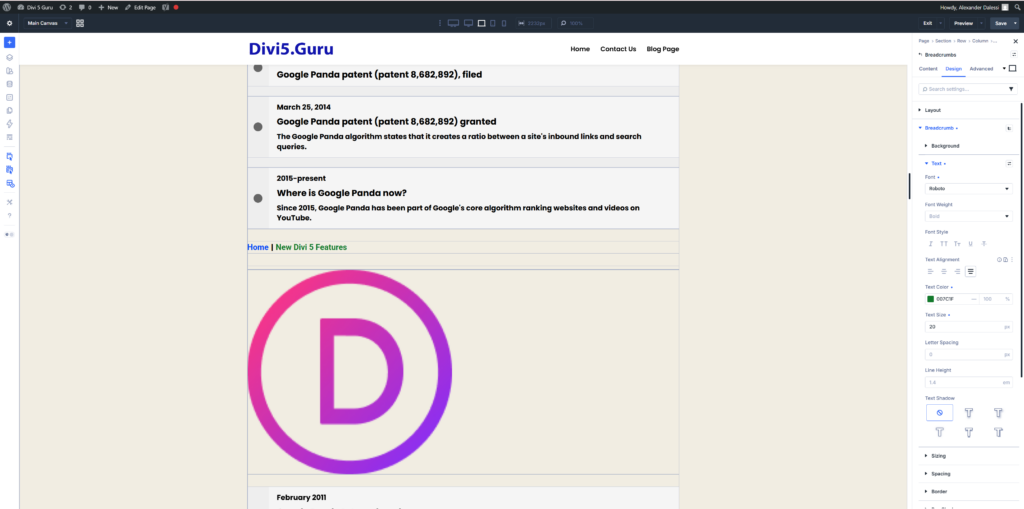Open the Layers panel icon in sidebar

pos(9,57)
